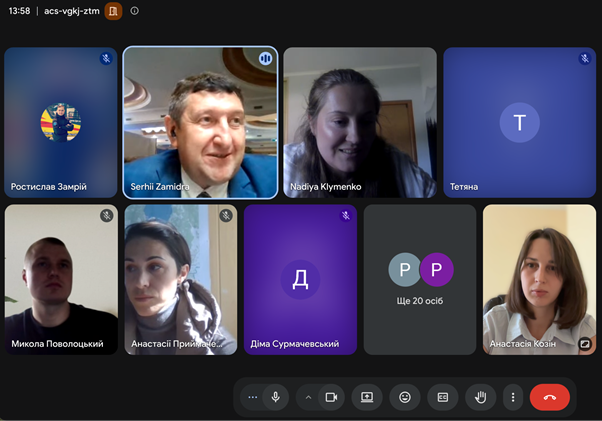Screen dimensions: 602x421
Task: Click the red leave call button
Action: click(550, 397)
